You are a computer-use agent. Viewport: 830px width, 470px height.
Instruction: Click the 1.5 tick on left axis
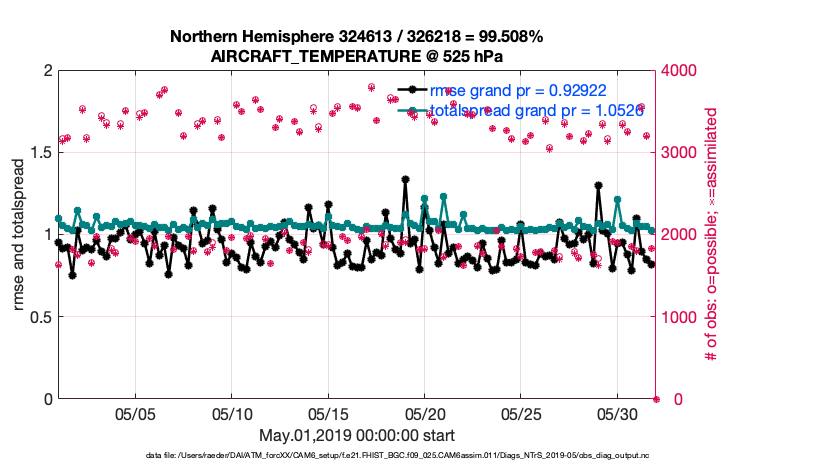pyautogui.click(x=38, y=153)
